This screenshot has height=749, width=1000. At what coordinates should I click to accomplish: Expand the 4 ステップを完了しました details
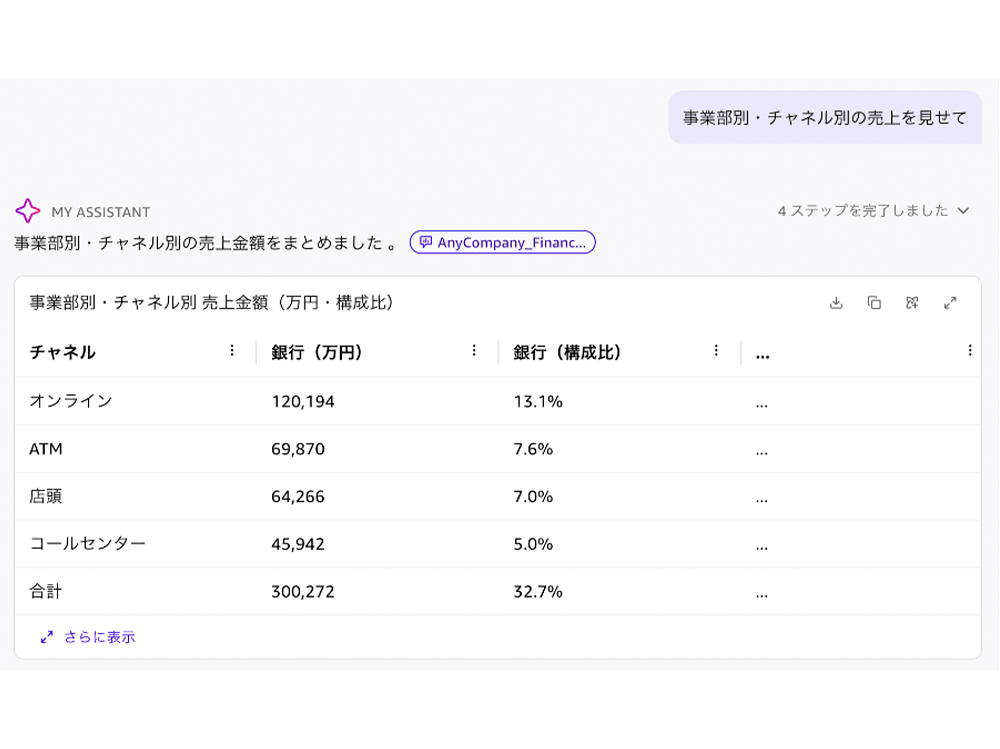874,211
